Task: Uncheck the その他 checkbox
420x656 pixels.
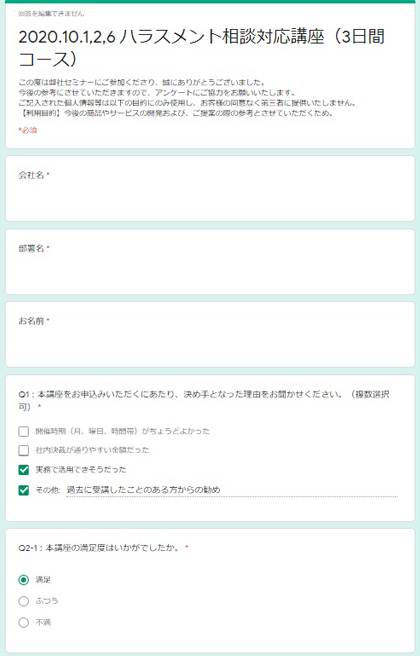Action: 24,490
